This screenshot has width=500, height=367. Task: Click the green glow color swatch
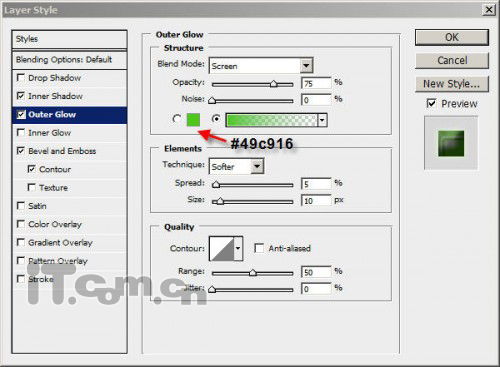click(193, 120)
